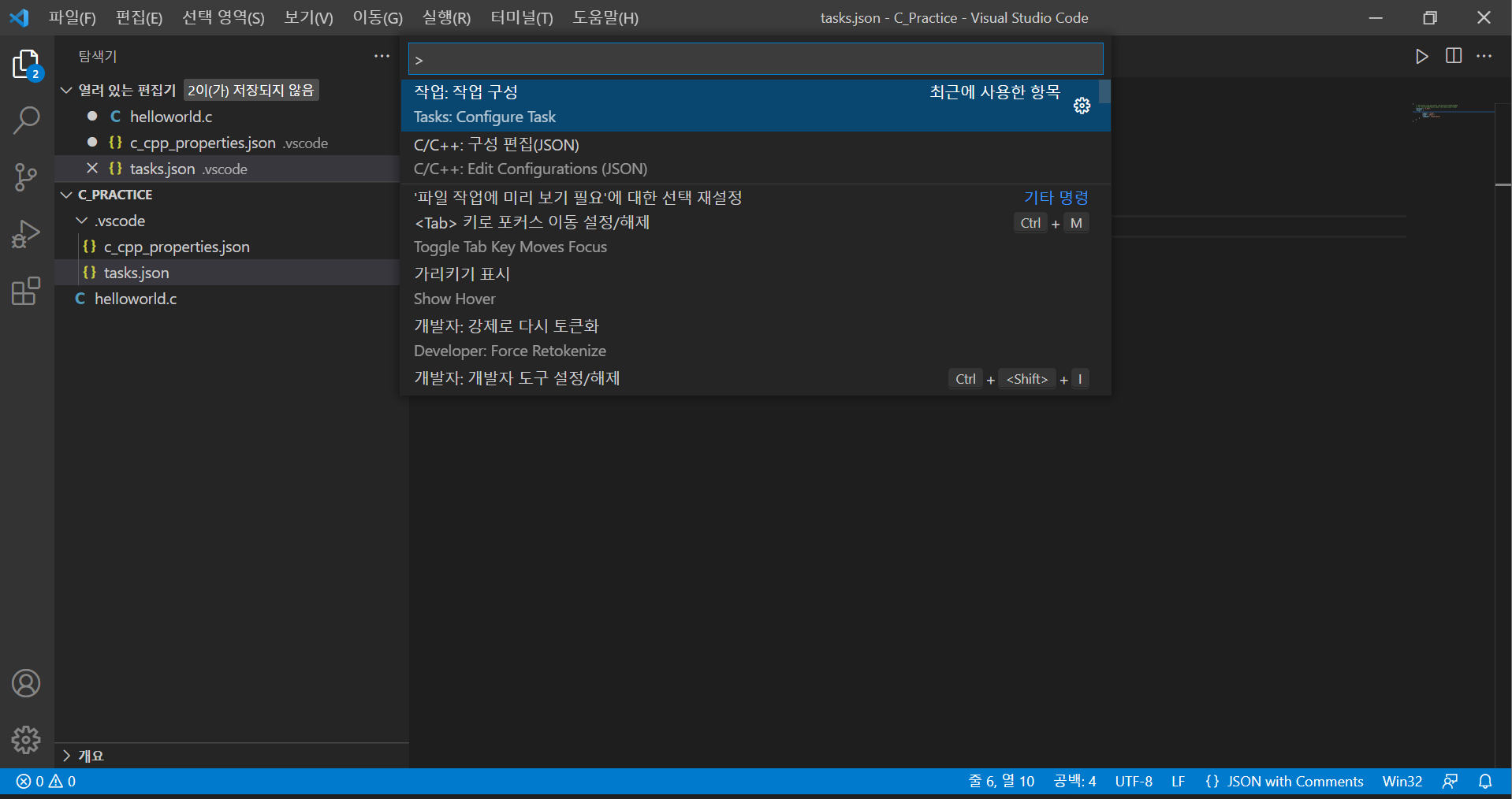Click the editor minimap
This screenshot has height=799, width=1512.
click(x=1453, y=112)
